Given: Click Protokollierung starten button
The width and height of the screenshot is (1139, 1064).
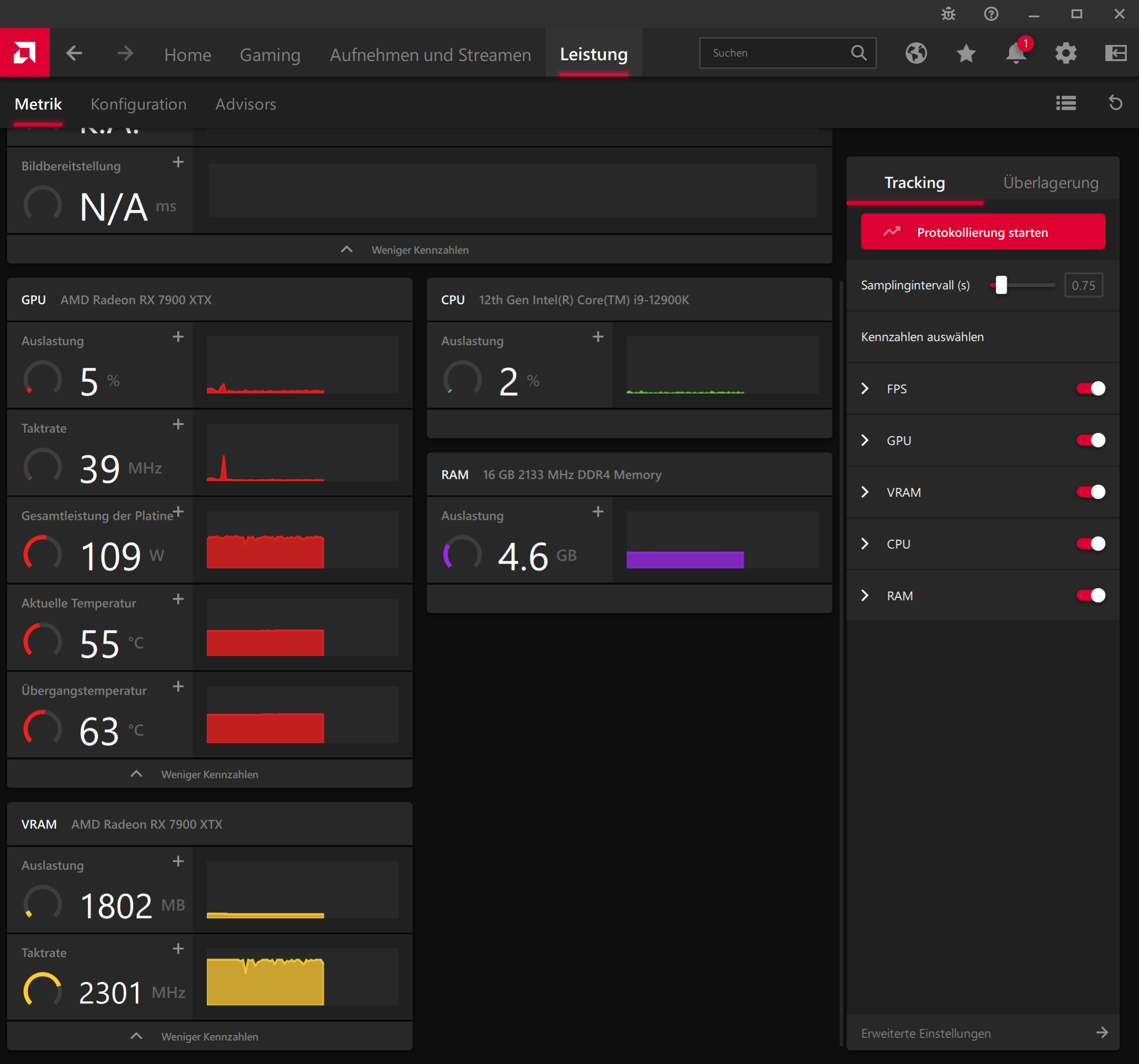Looking at the screenshot, I should [x=983, y=232].
